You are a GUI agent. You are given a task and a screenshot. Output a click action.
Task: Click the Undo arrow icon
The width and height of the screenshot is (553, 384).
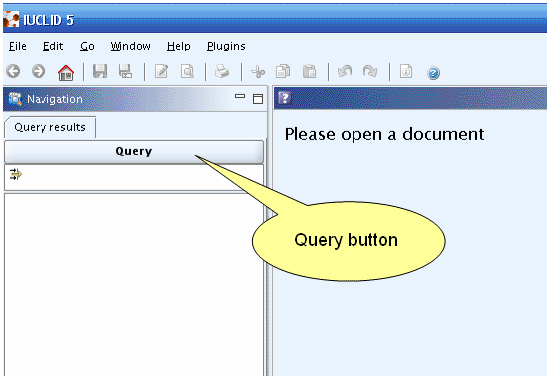coord(345,72)
